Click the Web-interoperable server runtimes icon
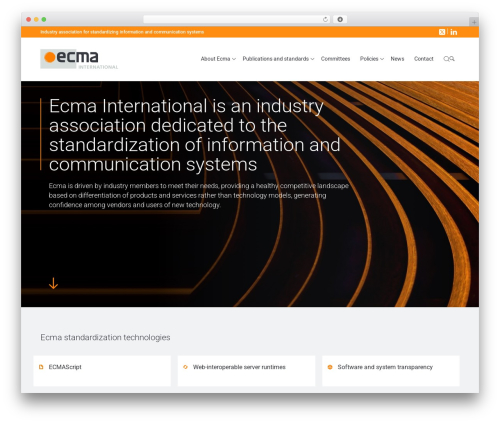 185,367
